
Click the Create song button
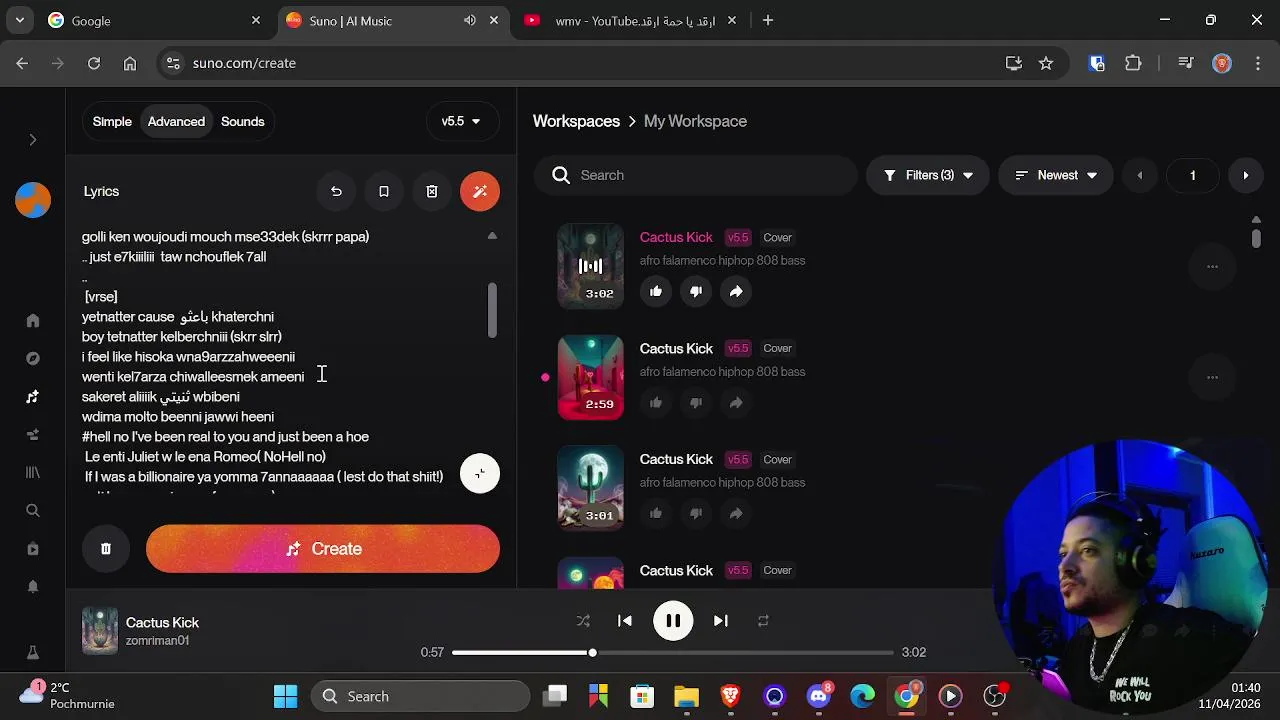tap(323, 549)
